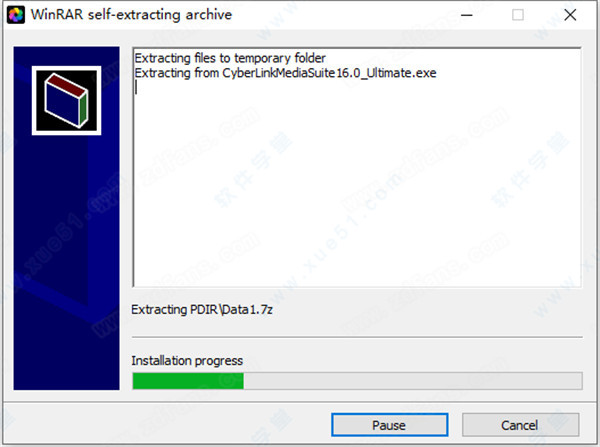600x447 pixels.
Task: Close the WinRAR self-extracting window
Action: 570,15
